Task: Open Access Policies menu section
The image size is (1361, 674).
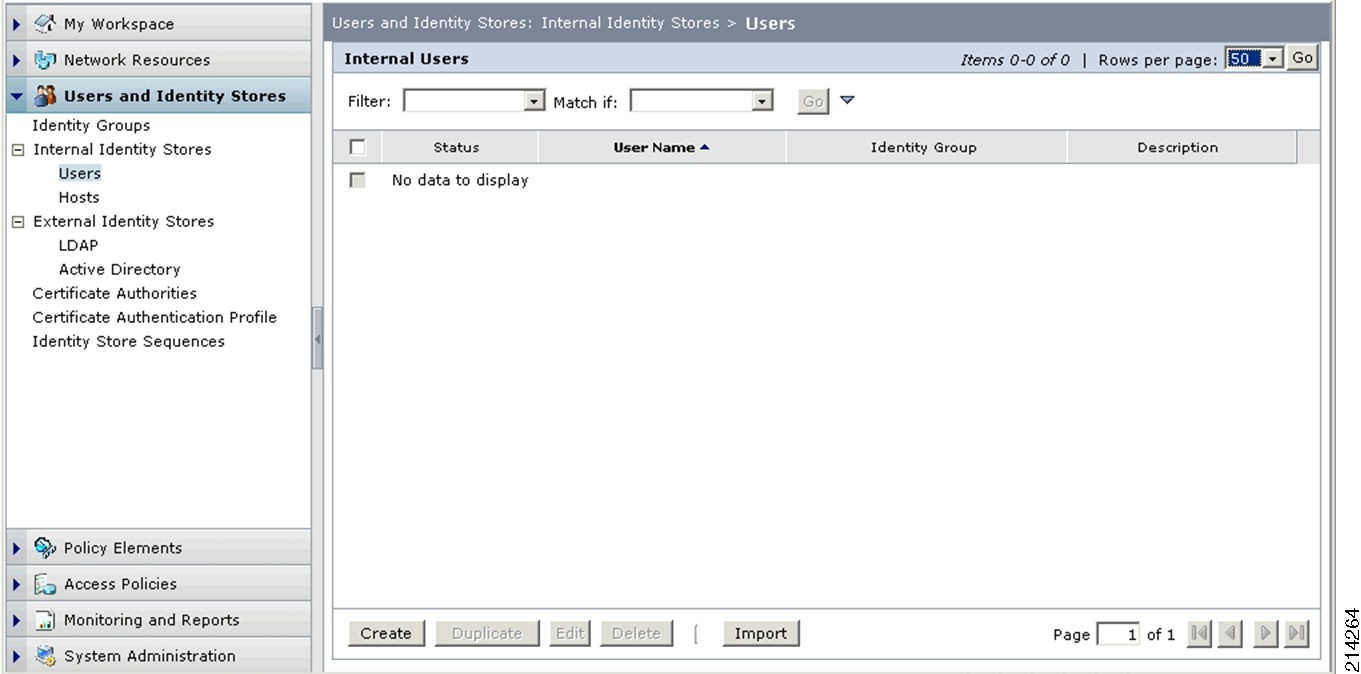Action: point(159,584)
